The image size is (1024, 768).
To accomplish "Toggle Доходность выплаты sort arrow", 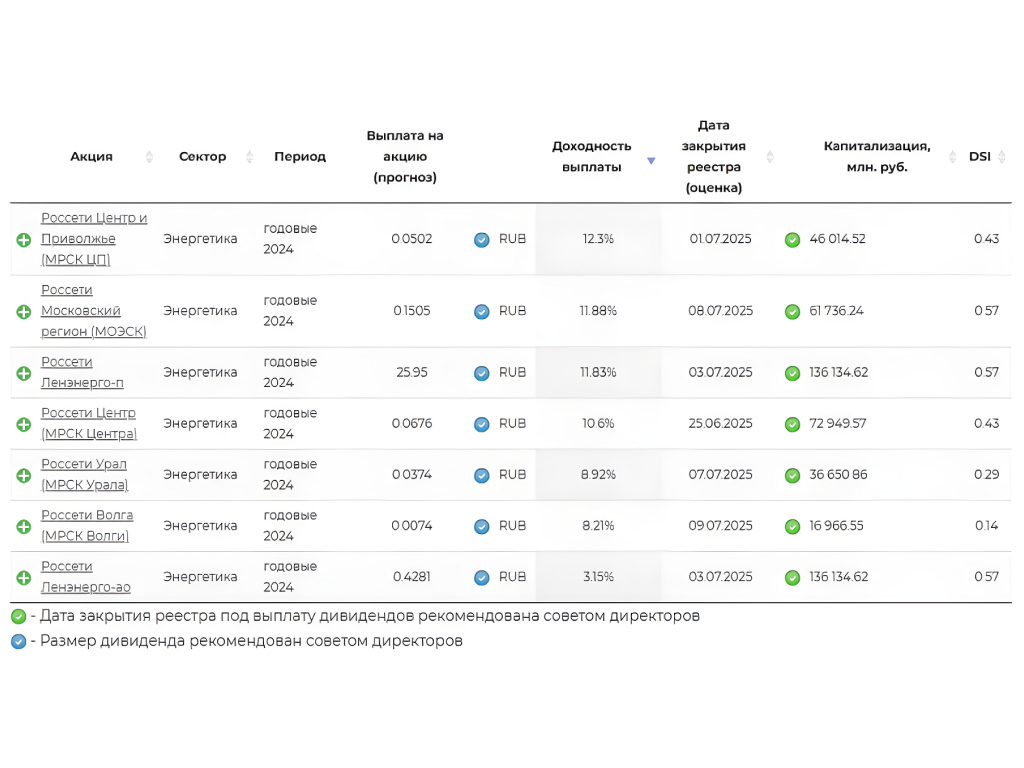I will tap(651, 160).
